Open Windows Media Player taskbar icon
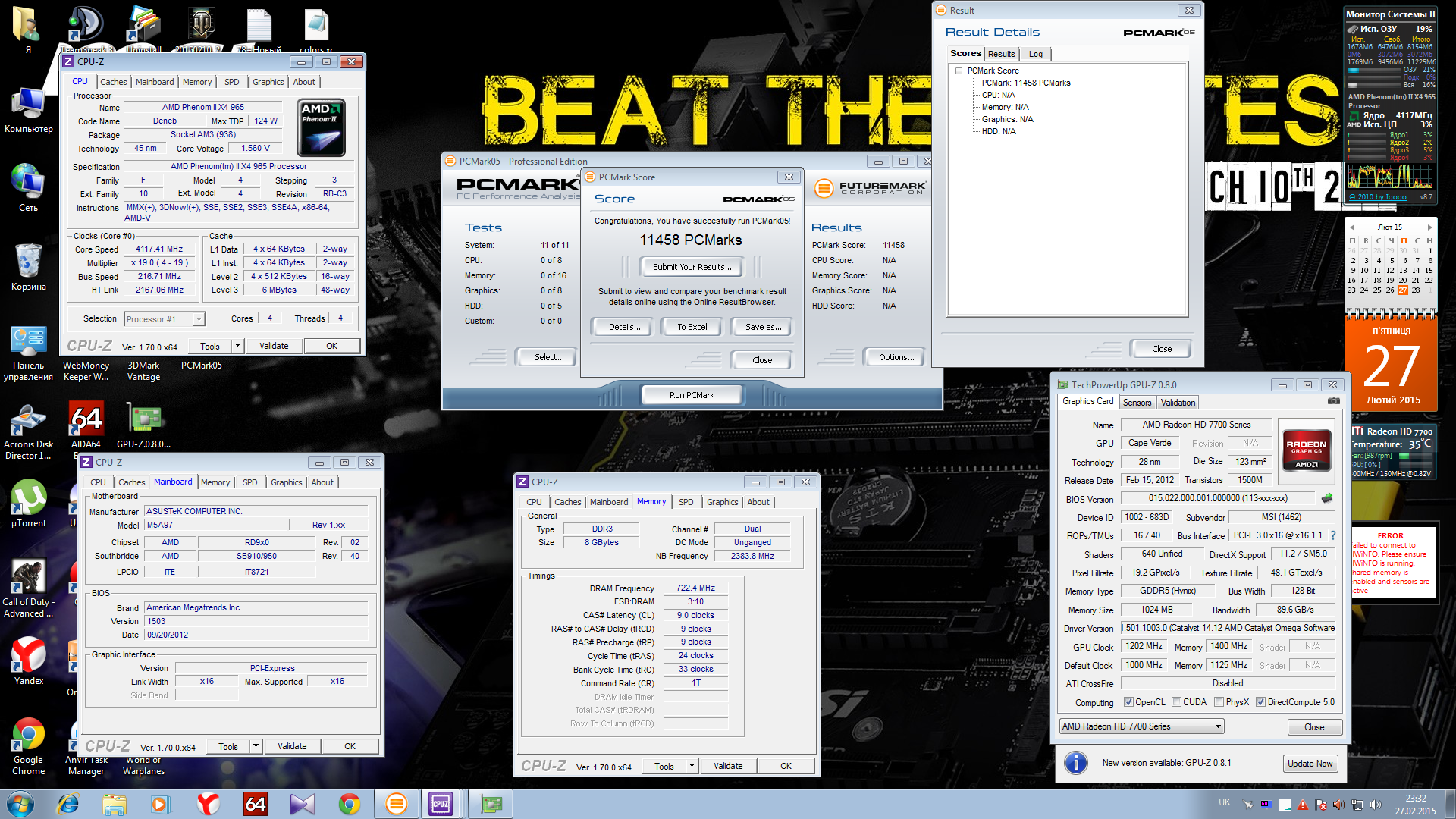Image resolution: width=1456 pixels, height=819 pixels. click(x=161, y=804)
